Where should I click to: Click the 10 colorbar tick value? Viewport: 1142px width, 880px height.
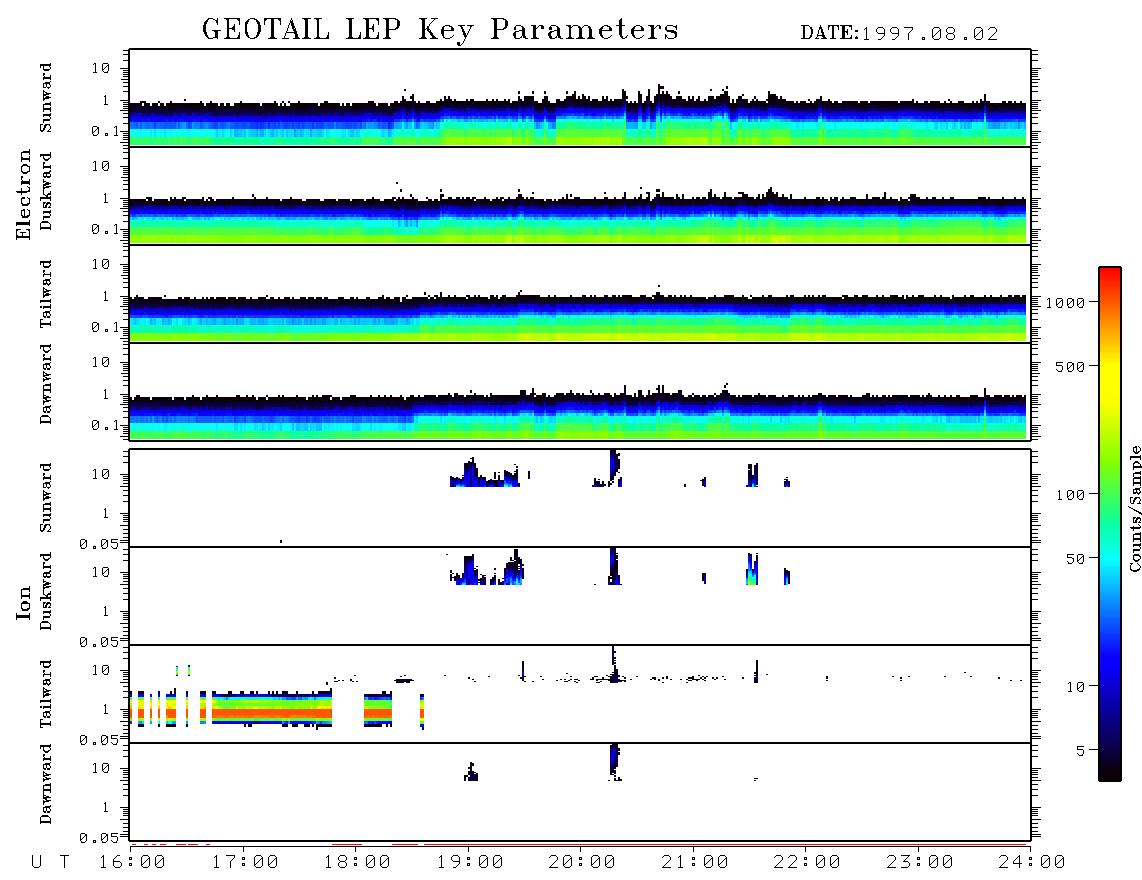pyautogui.click(x=1075, y=687)
